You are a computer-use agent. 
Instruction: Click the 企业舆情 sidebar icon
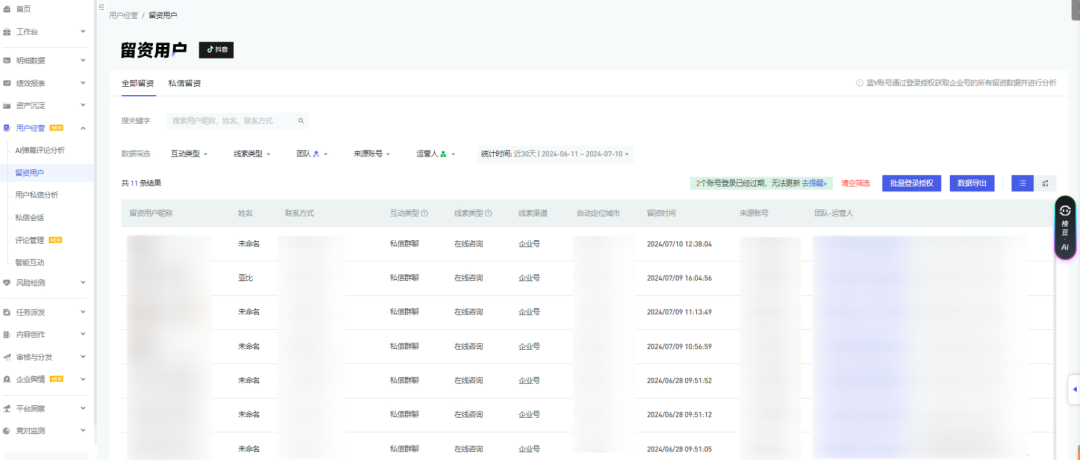(x=7, y=379)
